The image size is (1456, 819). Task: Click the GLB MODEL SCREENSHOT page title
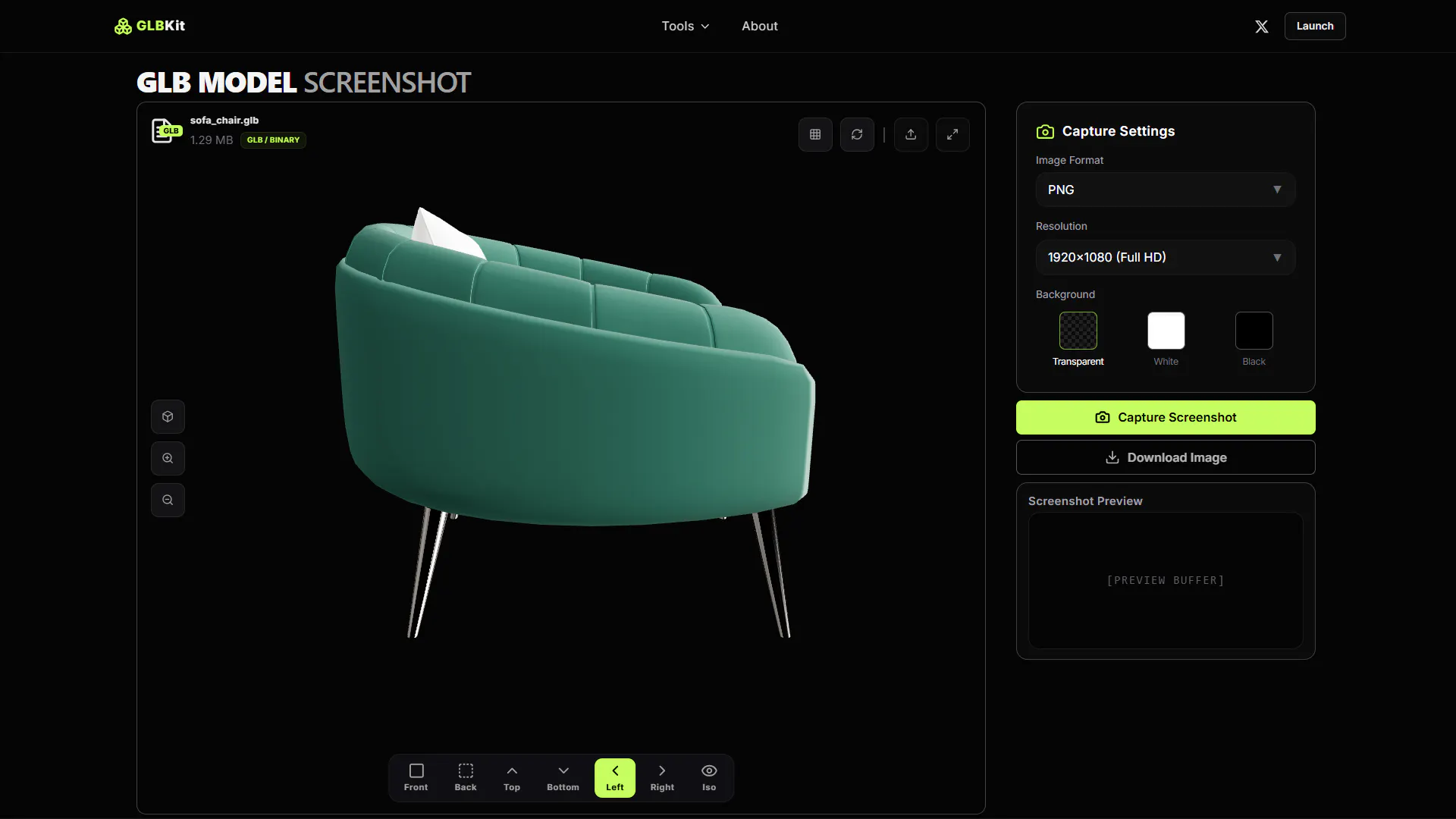tap(303, 82)
